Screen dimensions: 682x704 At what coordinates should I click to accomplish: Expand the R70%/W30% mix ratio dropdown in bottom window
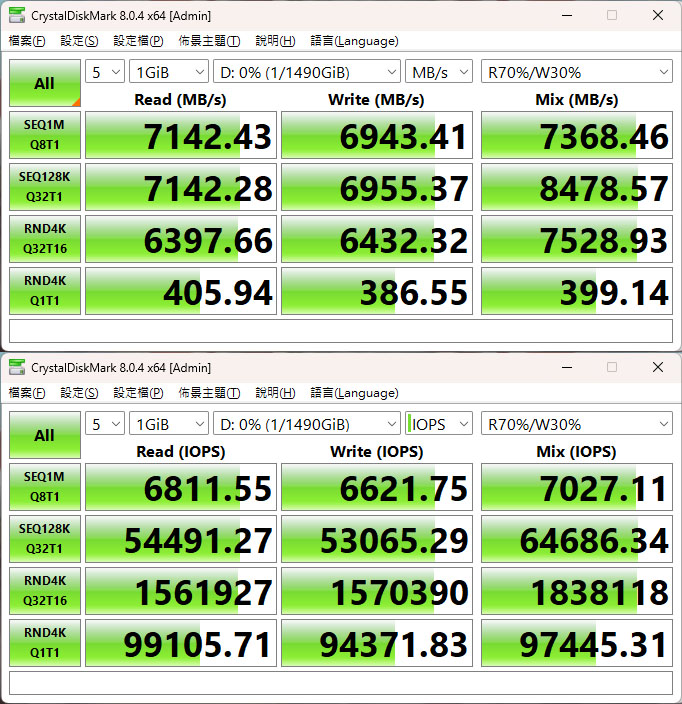[576, 424]
